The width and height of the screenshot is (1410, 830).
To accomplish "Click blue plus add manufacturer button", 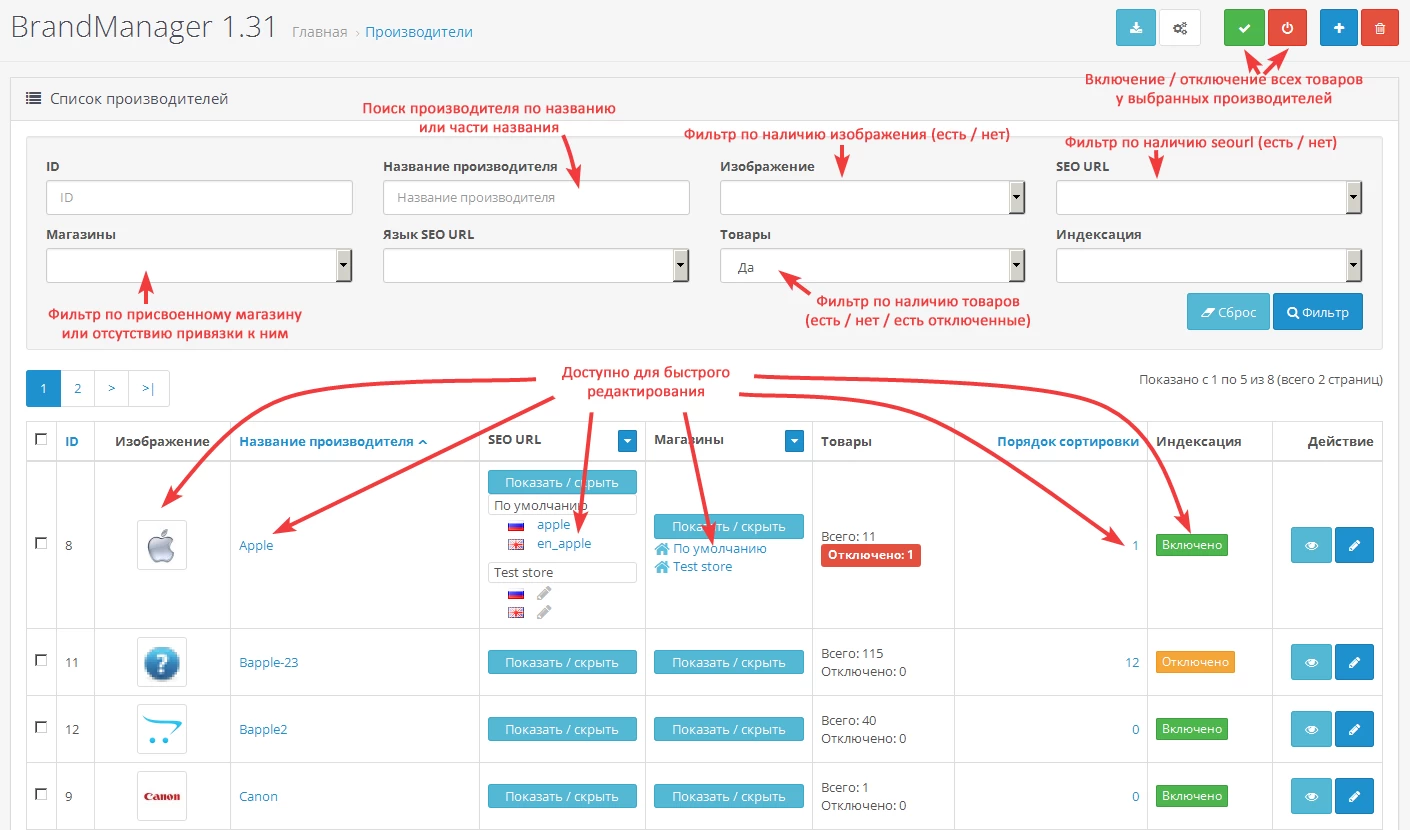I will [1340, 28].
